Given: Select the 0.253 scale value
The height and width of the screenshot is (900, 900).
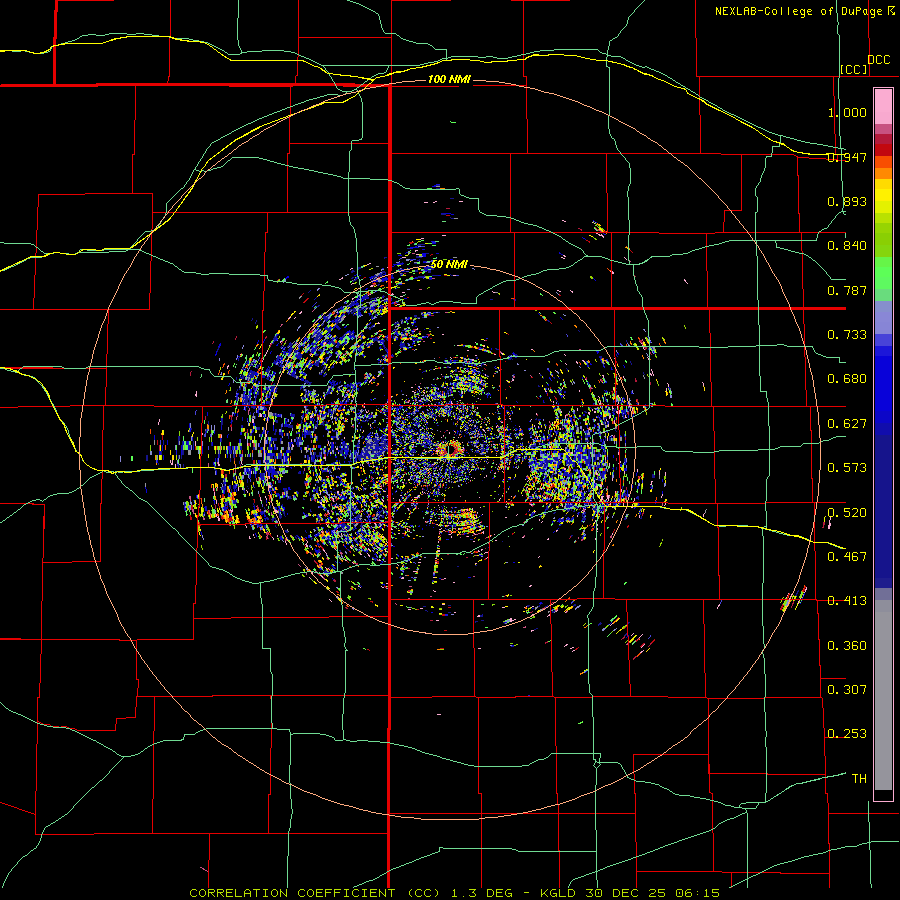Looking at the screenshot, I should point(847,734).
